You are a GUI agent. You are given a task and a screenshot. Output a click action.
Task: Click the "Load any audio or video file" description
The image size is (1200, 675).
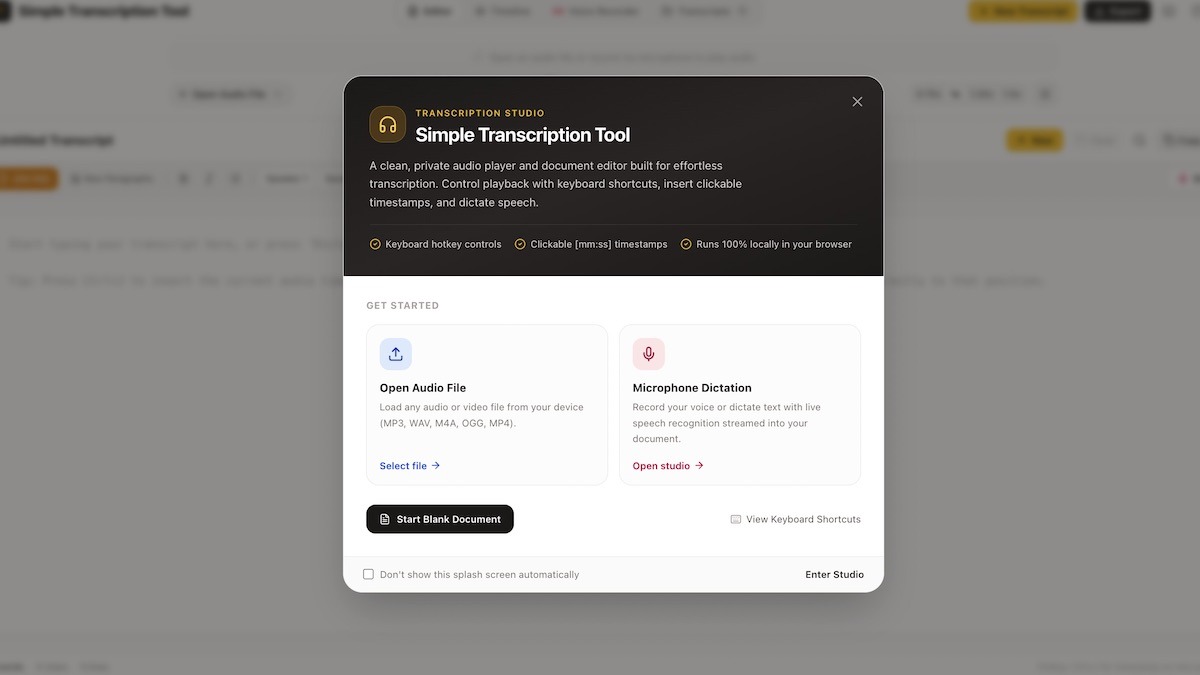tap(482, 415)
